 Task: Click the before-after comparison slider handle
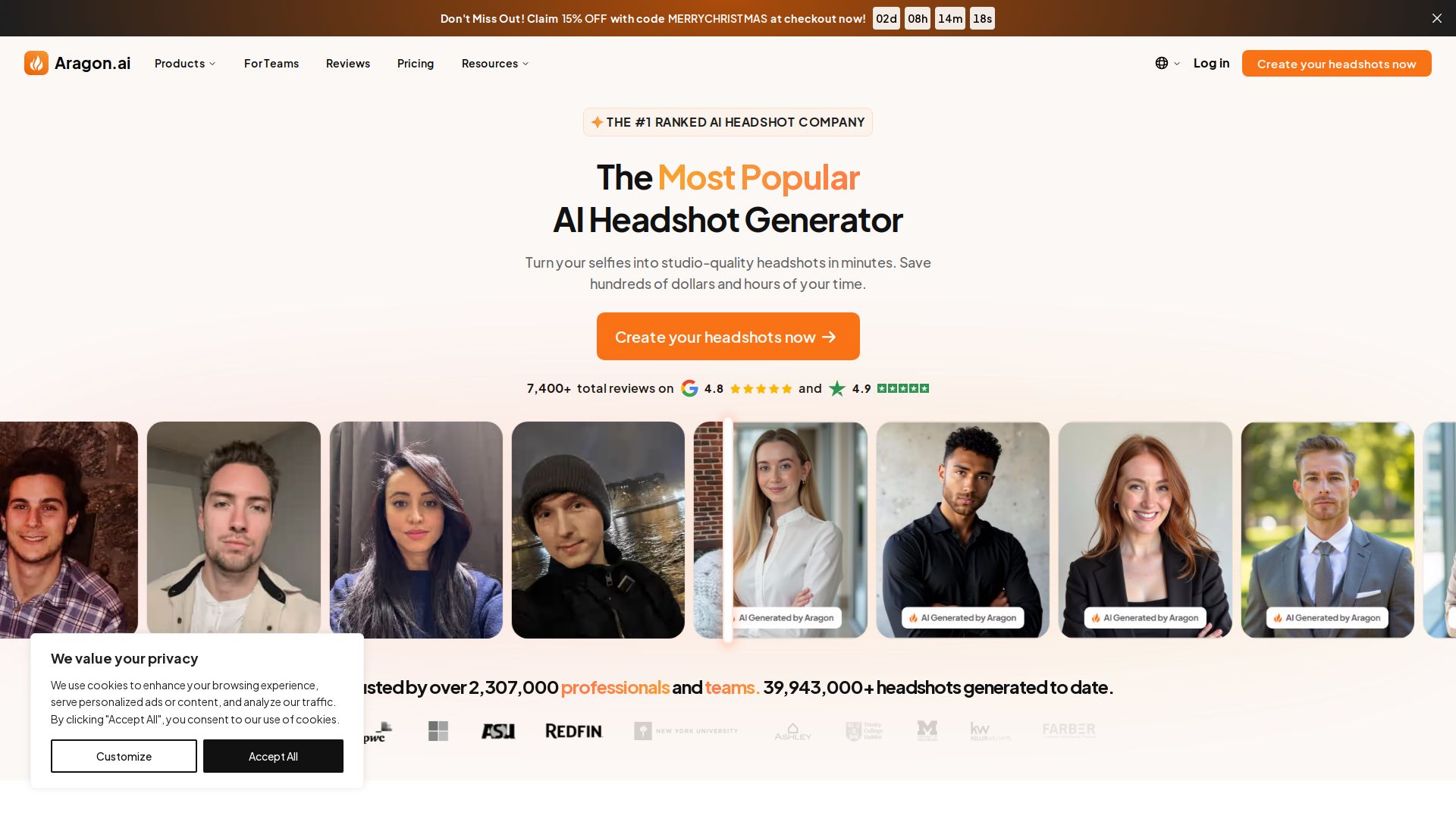(x=728, y=530)
